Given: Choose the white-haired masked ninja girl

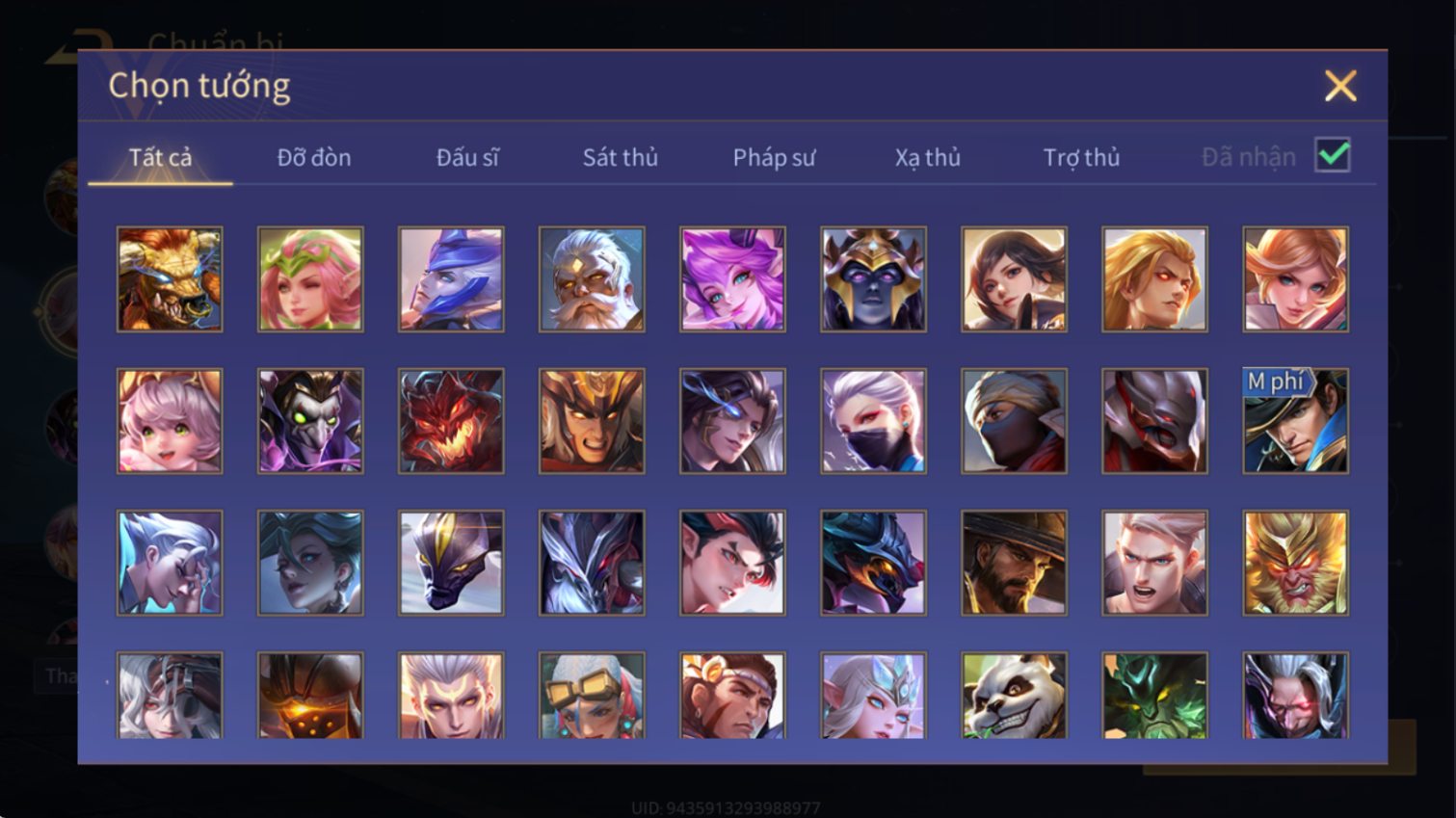Looking at the screenshot, I should [873, 421].
